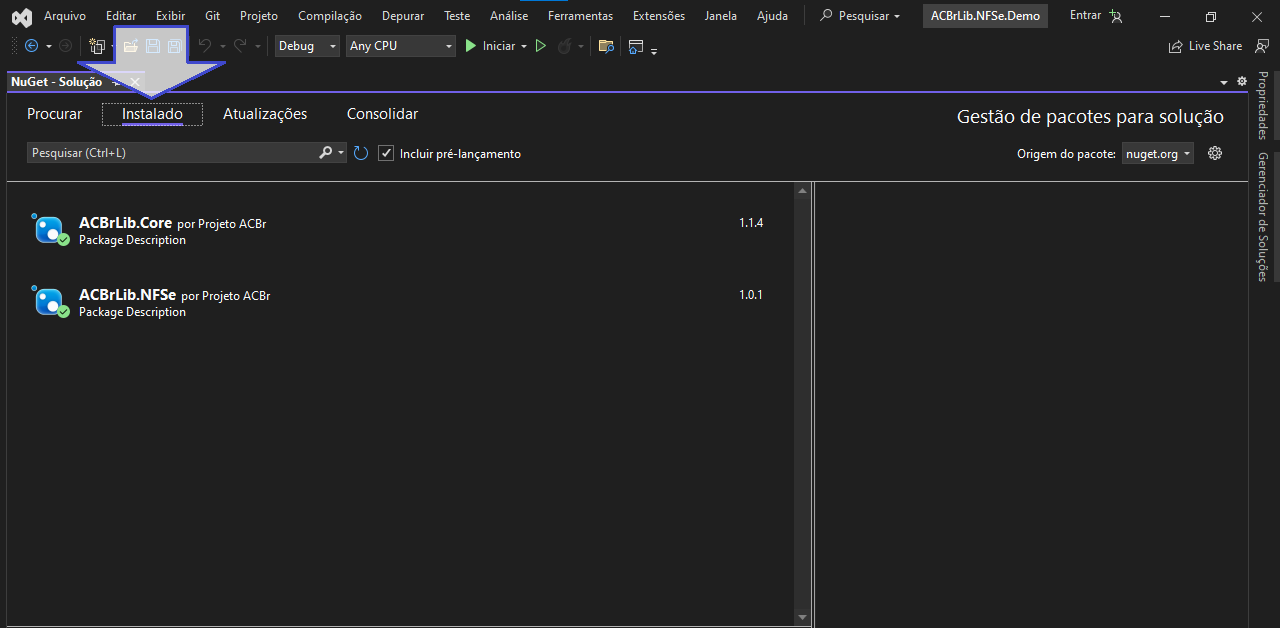Open the undo history dropdown arrow
The height and width of the screenshot is (628, 1280).
(x=222, y=46)
